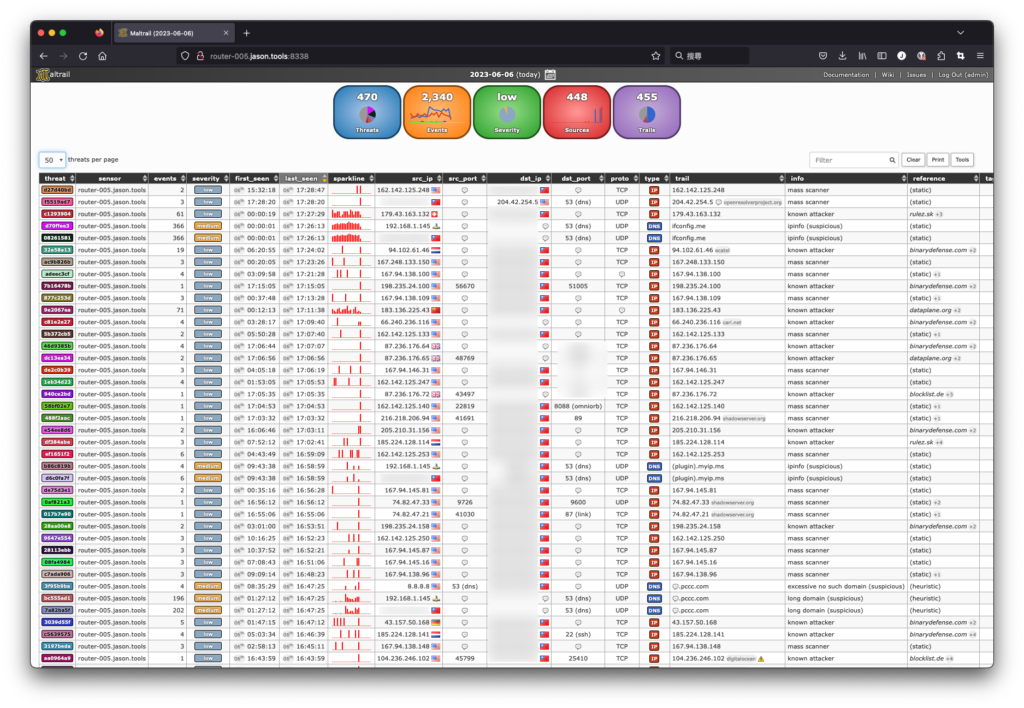Select the blue Threats summary tile

(367, 112)
